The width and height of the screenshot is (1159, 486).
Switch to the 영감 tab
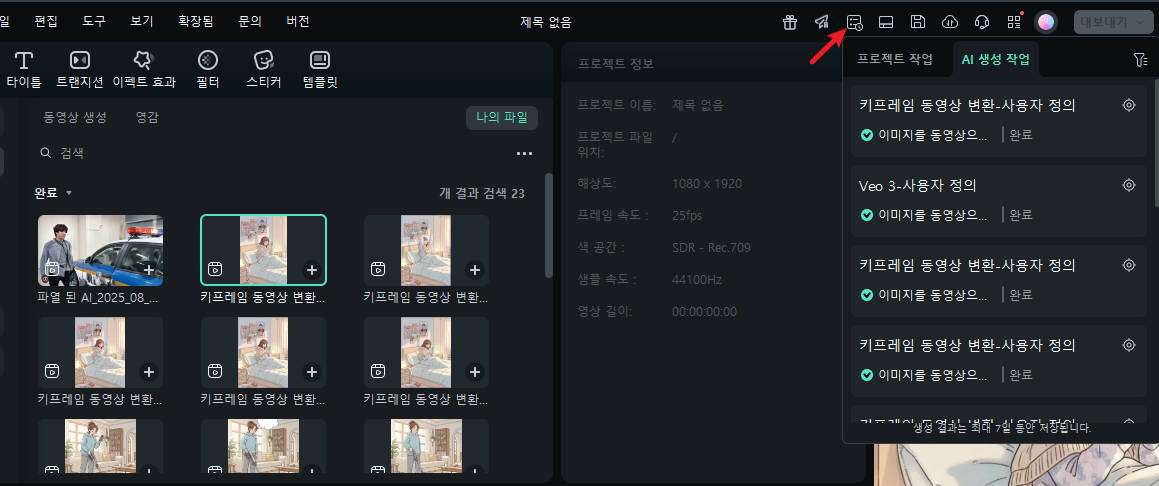tap(147, 117)
